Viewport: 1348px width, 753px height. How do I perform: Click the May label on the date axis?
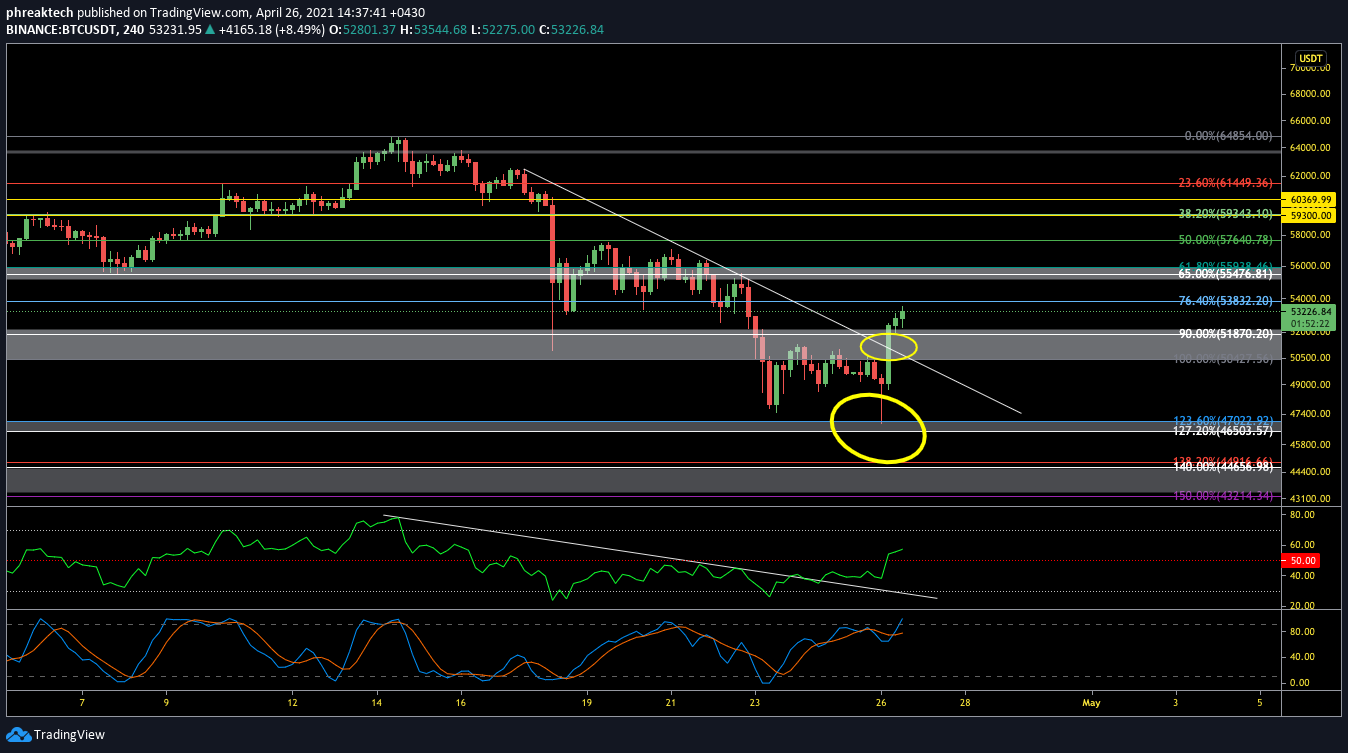click(1091, 703)
